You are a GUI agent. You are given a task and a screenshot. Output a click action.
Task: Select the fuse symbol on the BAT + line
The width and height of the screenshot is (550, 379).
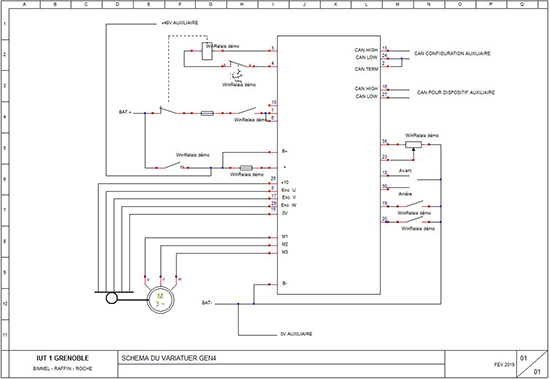click(207, 113)
